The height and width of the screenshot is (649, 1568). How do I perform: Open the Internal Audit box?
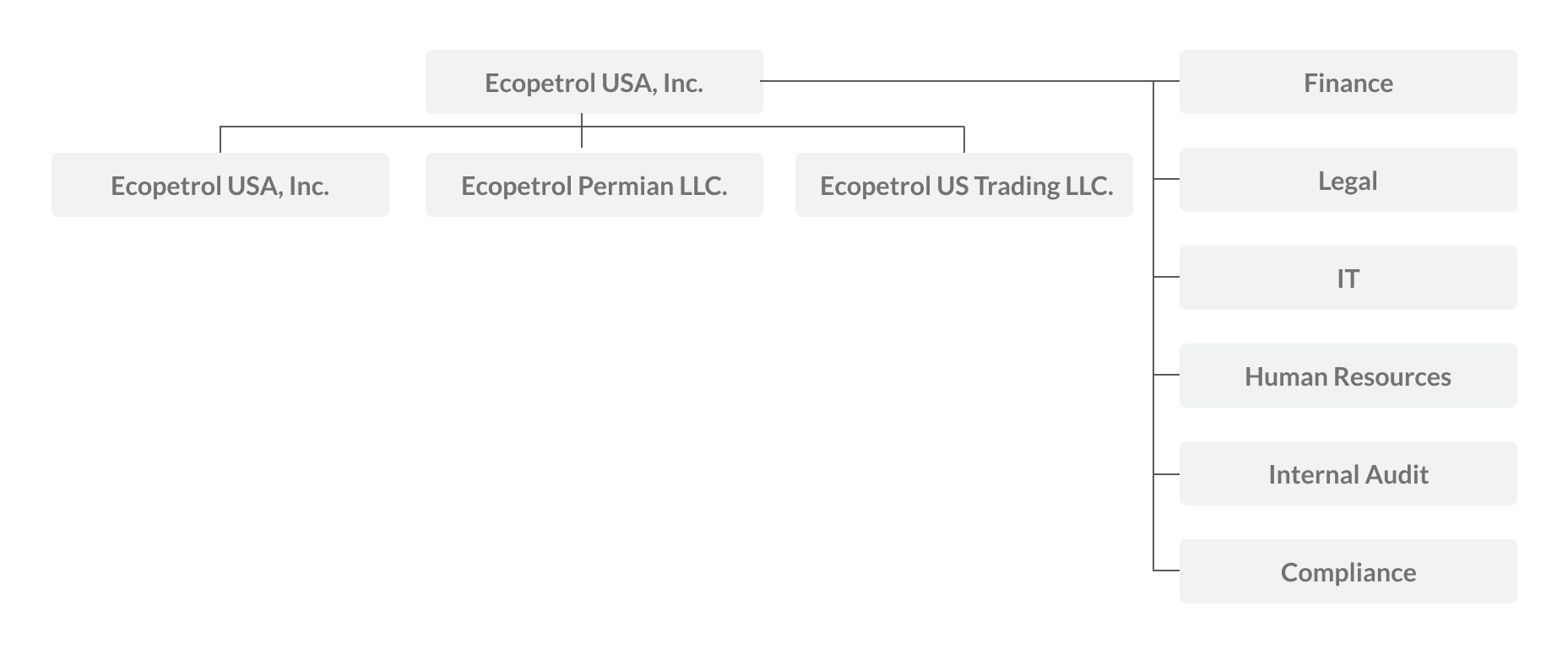(1348, 473)
